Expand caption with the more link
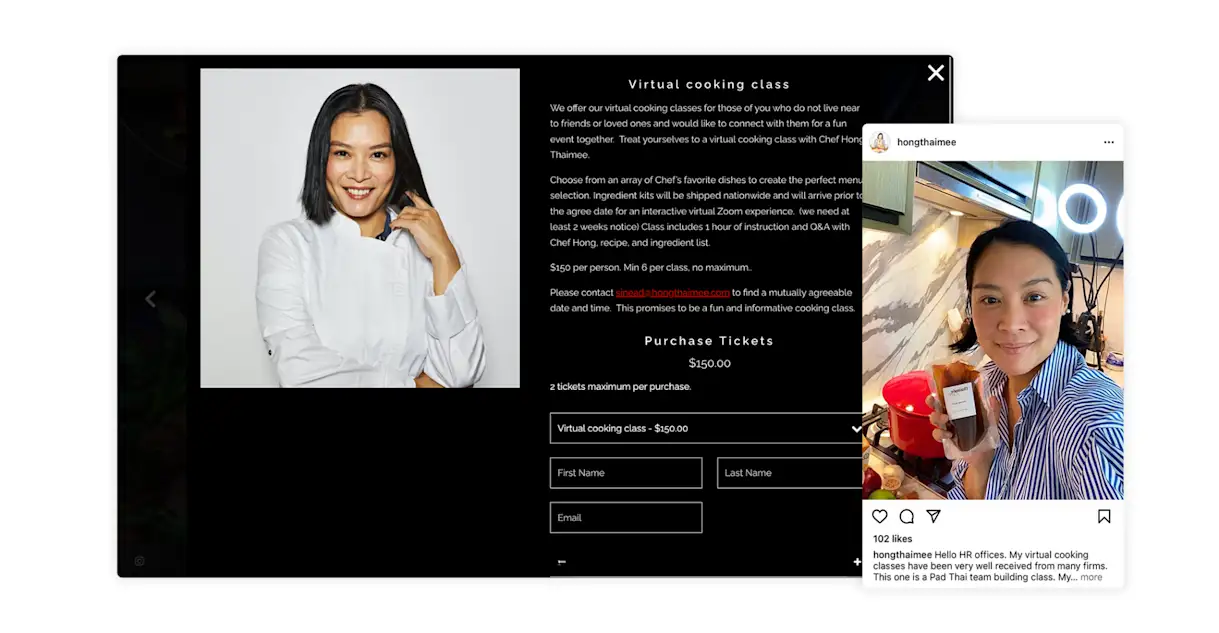Viewport: 1219px width, 633px height. (x=1091, y=577)
